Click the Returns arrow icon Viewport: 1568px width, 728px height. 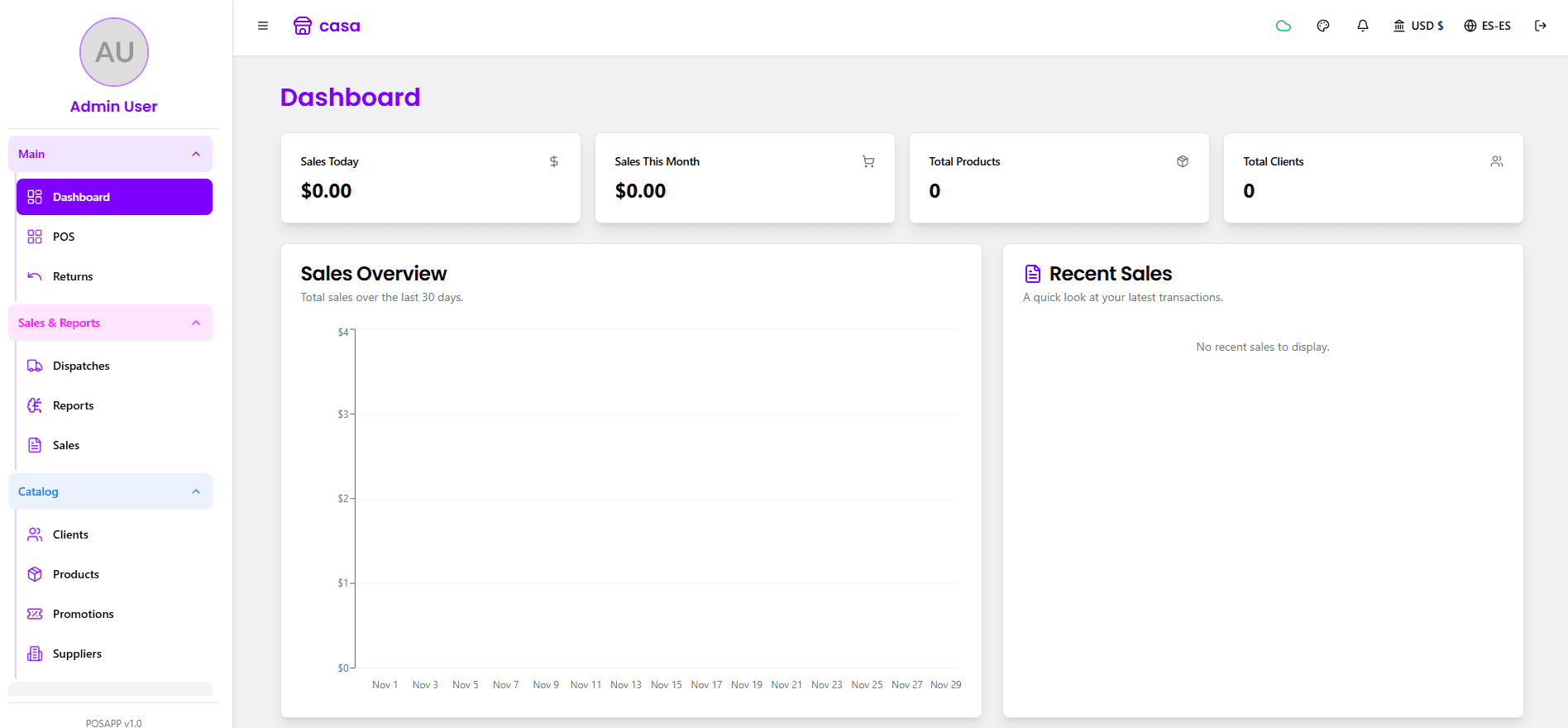[x=35, y=276]
